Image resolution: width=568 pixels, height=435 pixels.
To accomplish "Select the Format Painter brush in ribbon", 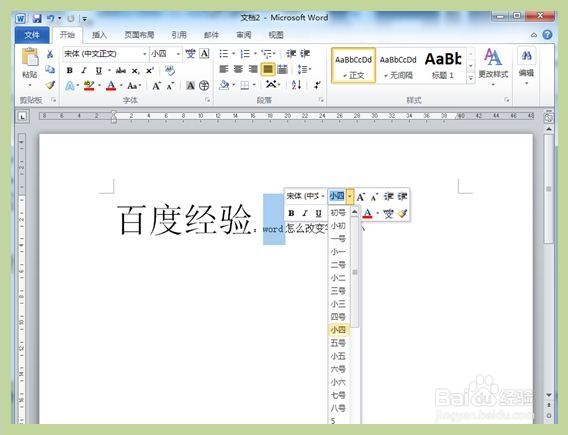I will pyautogui.click(x=50, y=85).
